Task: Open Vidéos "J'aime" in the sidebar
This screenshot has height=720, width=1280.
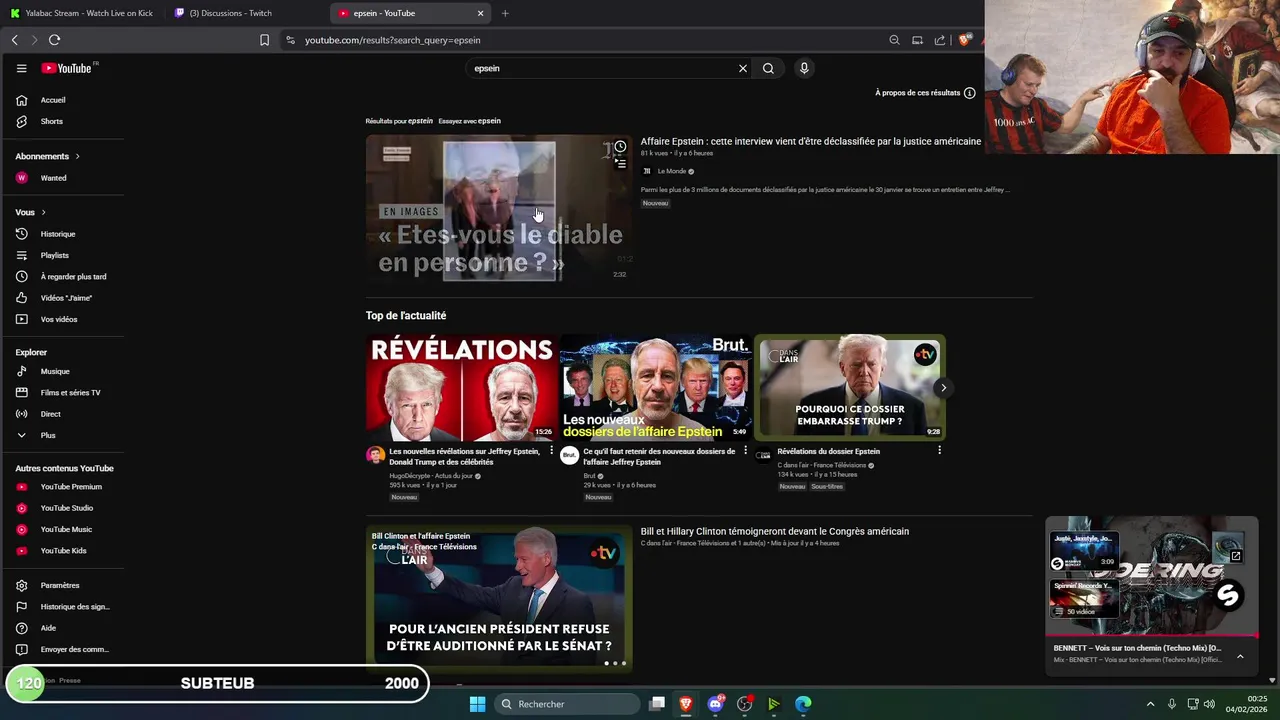Action: (x=54, y=298)
